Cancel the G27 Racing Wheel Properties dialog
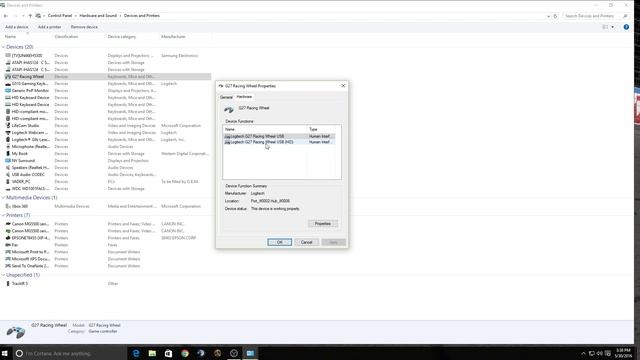The width and height of the screenshot is (640, 360). 307,242
